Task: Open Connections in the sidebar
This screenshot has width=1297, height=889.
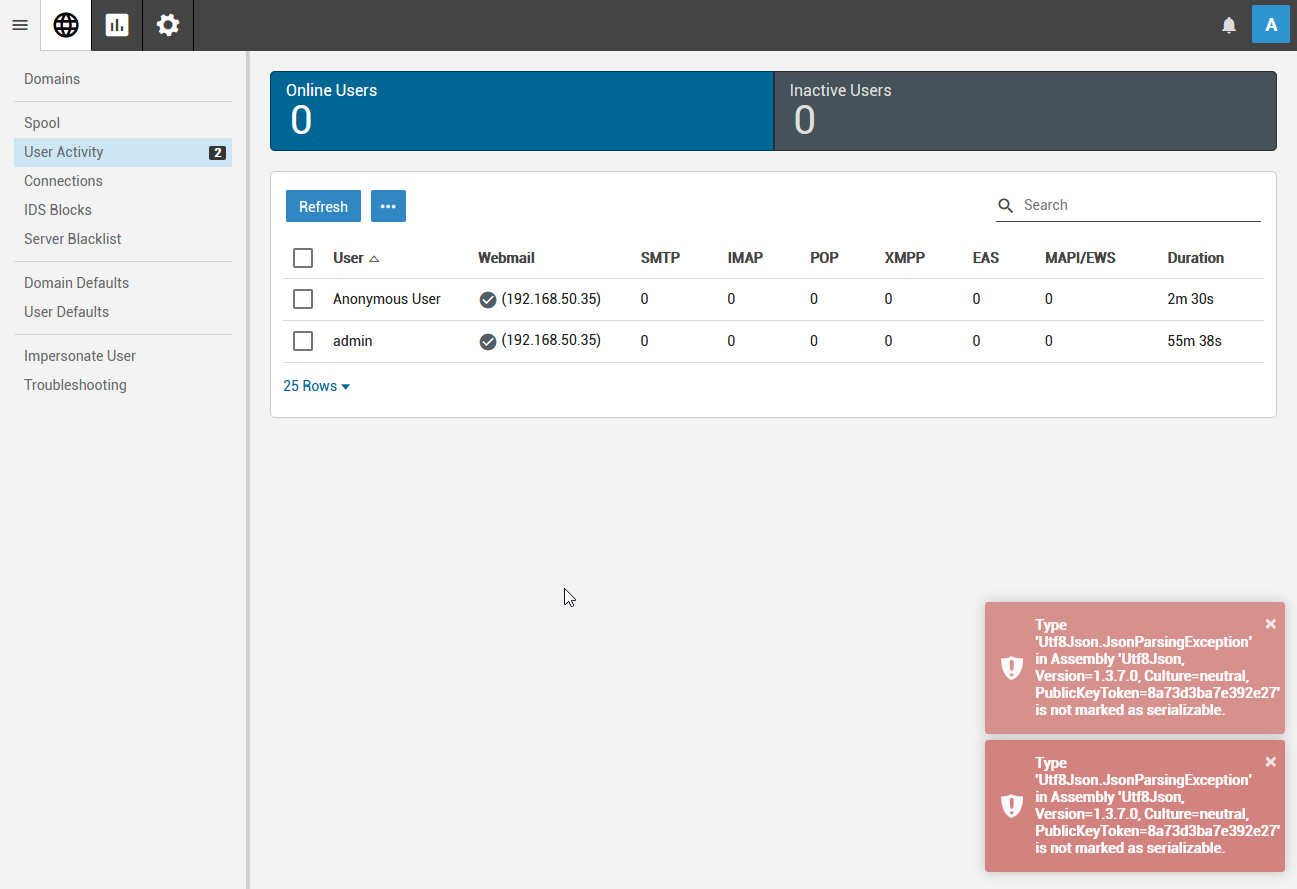Action: (x=63, y=181)
